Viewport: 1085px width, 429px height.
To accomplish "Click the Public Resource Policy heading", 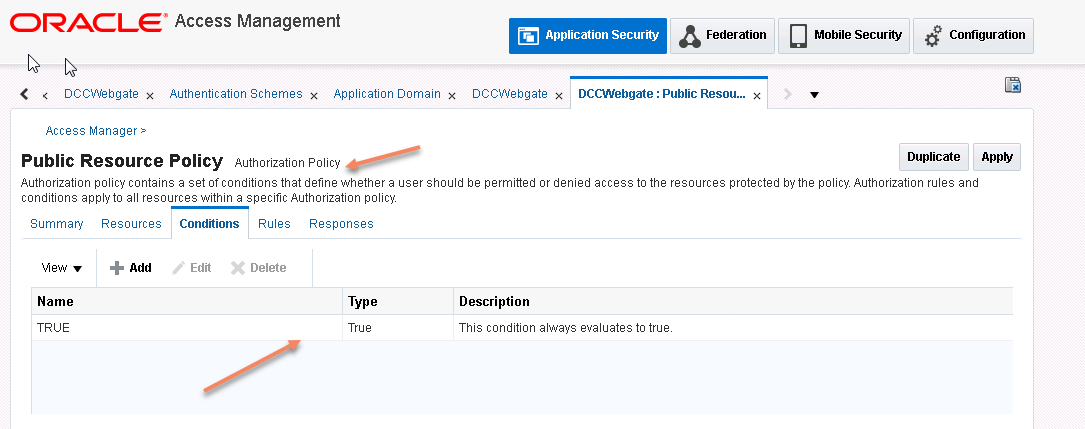I will coord(122,161).
